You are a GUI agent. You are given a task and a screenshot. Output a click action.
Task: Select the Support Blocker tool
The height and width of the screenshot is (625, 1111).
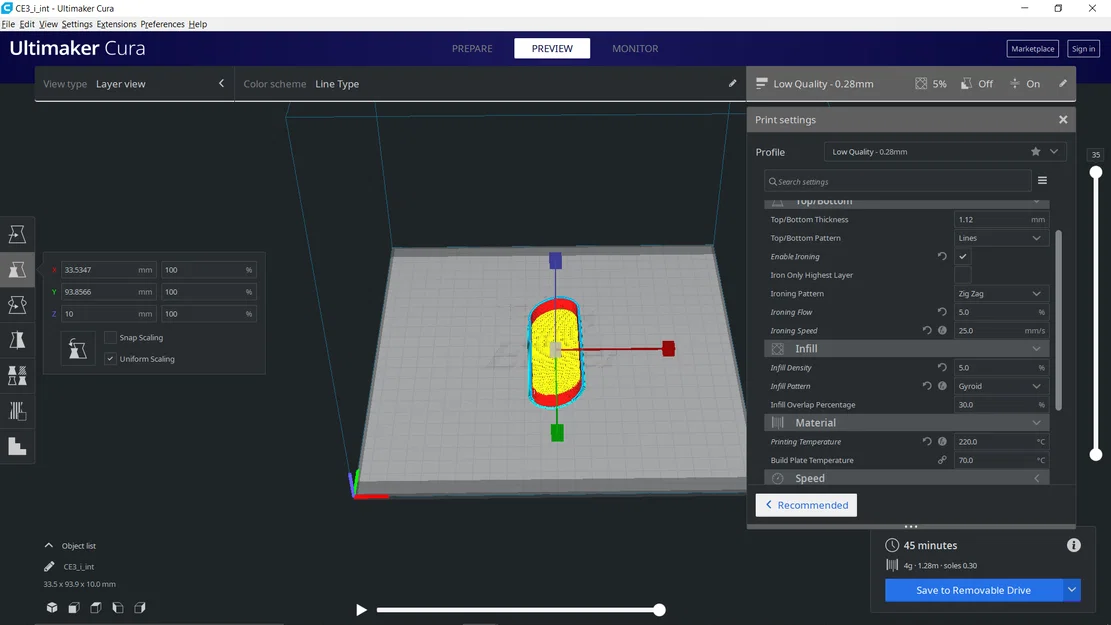click(x=17, y=411)
